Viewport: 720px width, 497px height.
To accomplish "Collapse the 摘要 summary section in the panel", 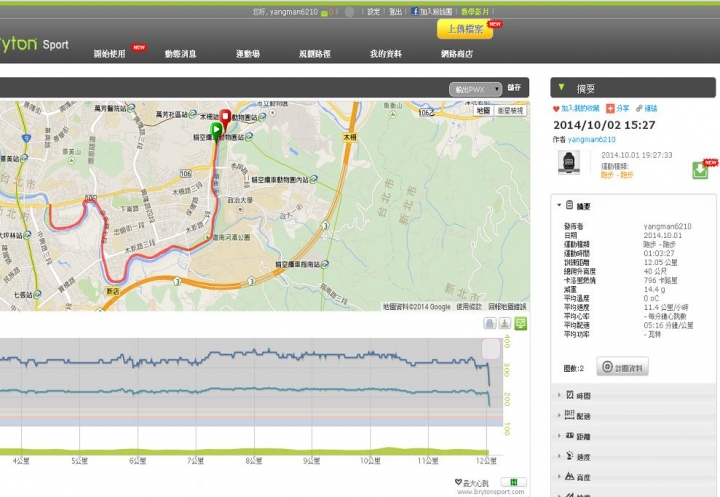I will pos(559,205).
